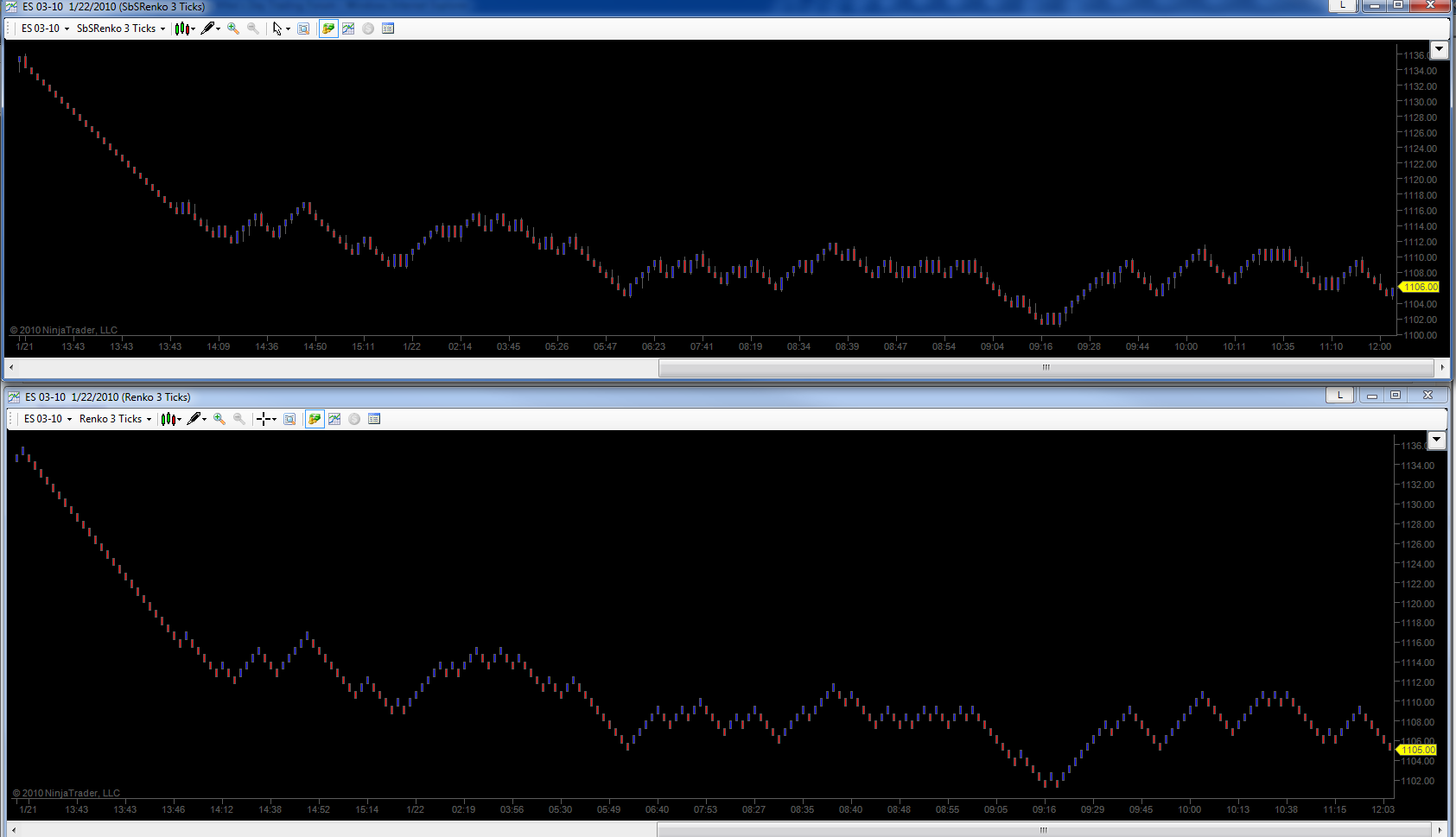
Task: Expand draw tools dropdown arrow, SbSRenko window
Action: pyautogui.click(x=219, y=29)
